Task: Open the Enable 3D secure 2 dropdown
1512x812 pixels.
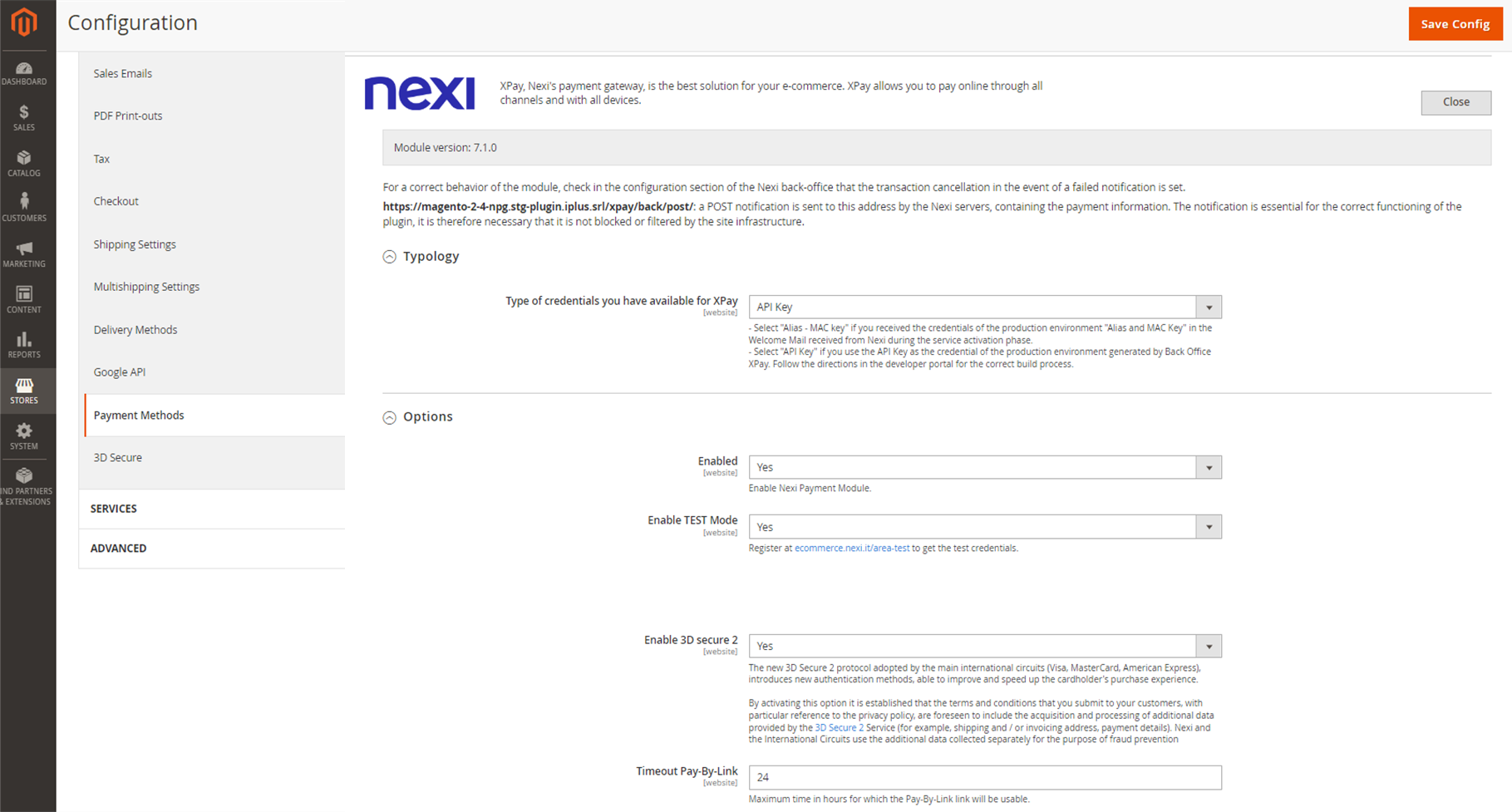Action: click(x=985, y=647)
